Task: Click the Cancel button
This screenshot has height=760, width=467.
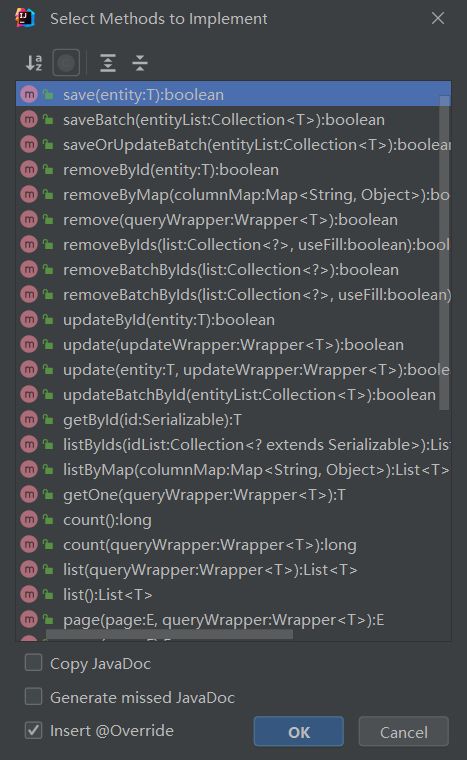Action: pyautogui.click(x=403, y=732)
